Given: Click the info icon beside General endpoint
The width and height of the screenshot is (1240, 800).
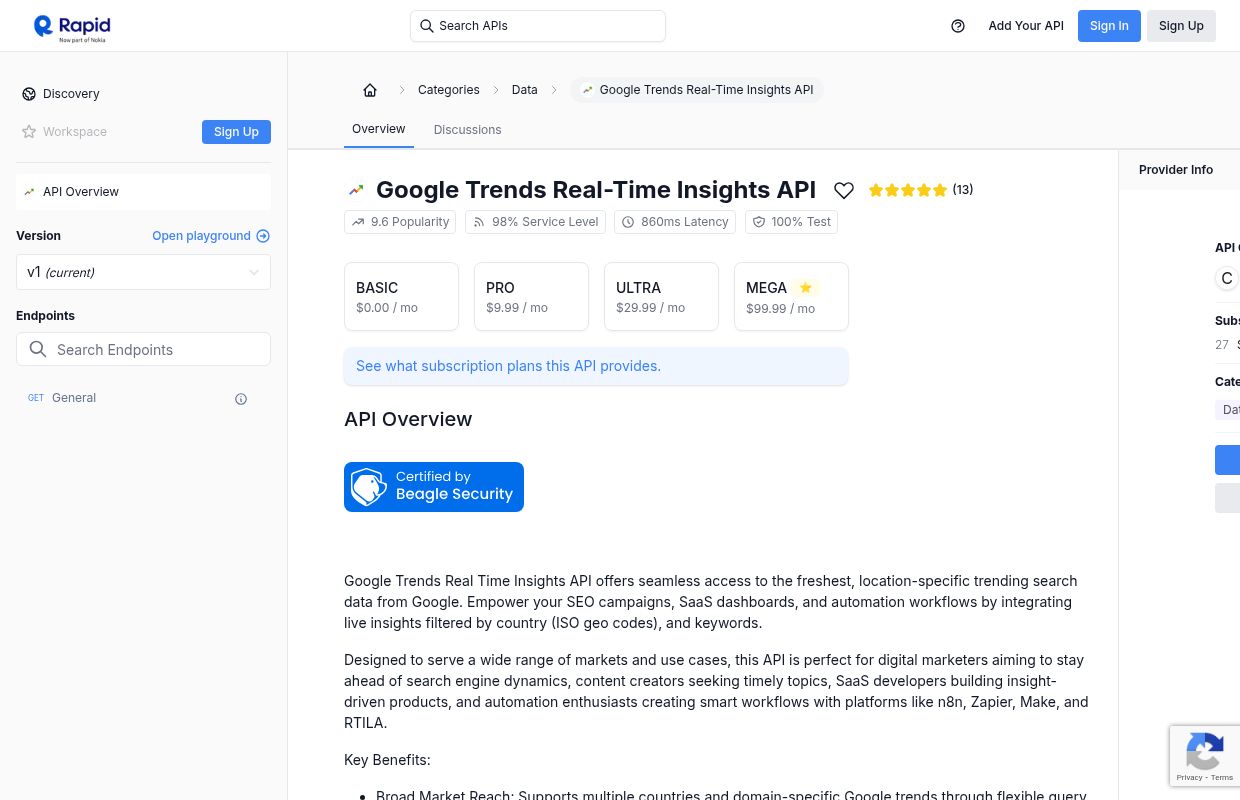Looking at the screenshot, I should point(241,399).
